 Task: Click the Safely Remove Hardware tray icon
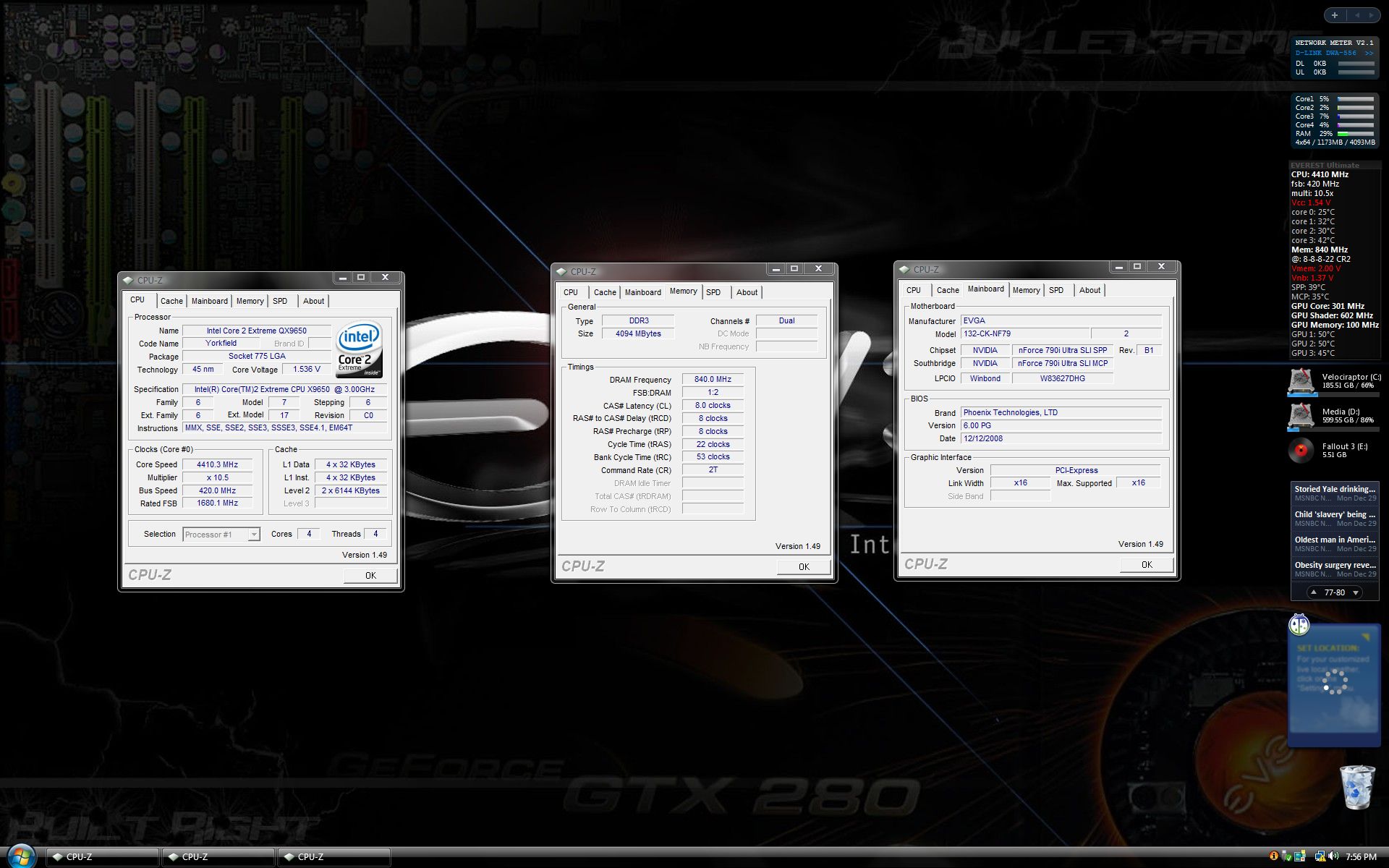tap(1287, 856)
